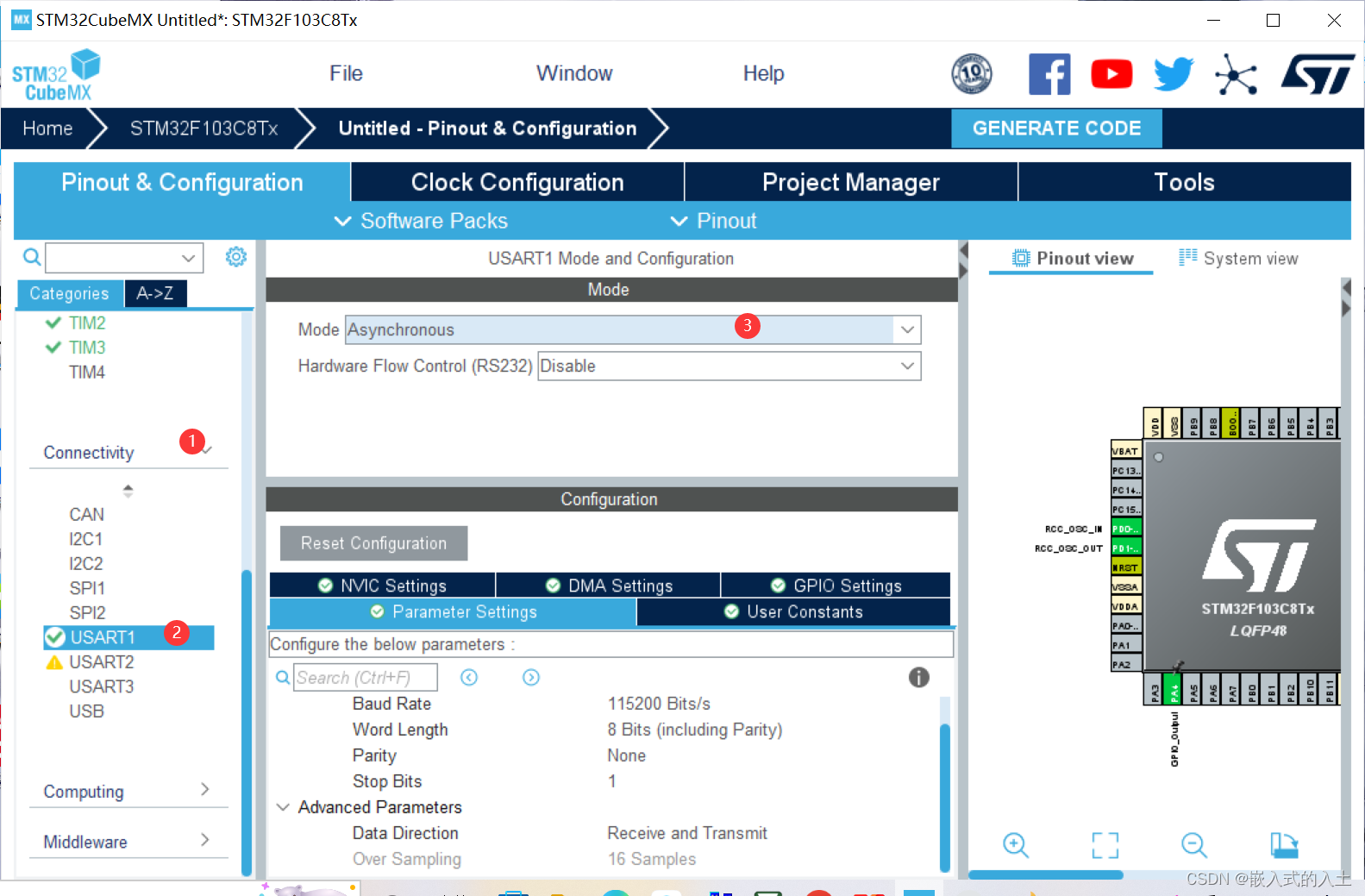Open the File menu
This screenshot has width=1365, height=896.
pyautogui.click(x=346, y=73)
